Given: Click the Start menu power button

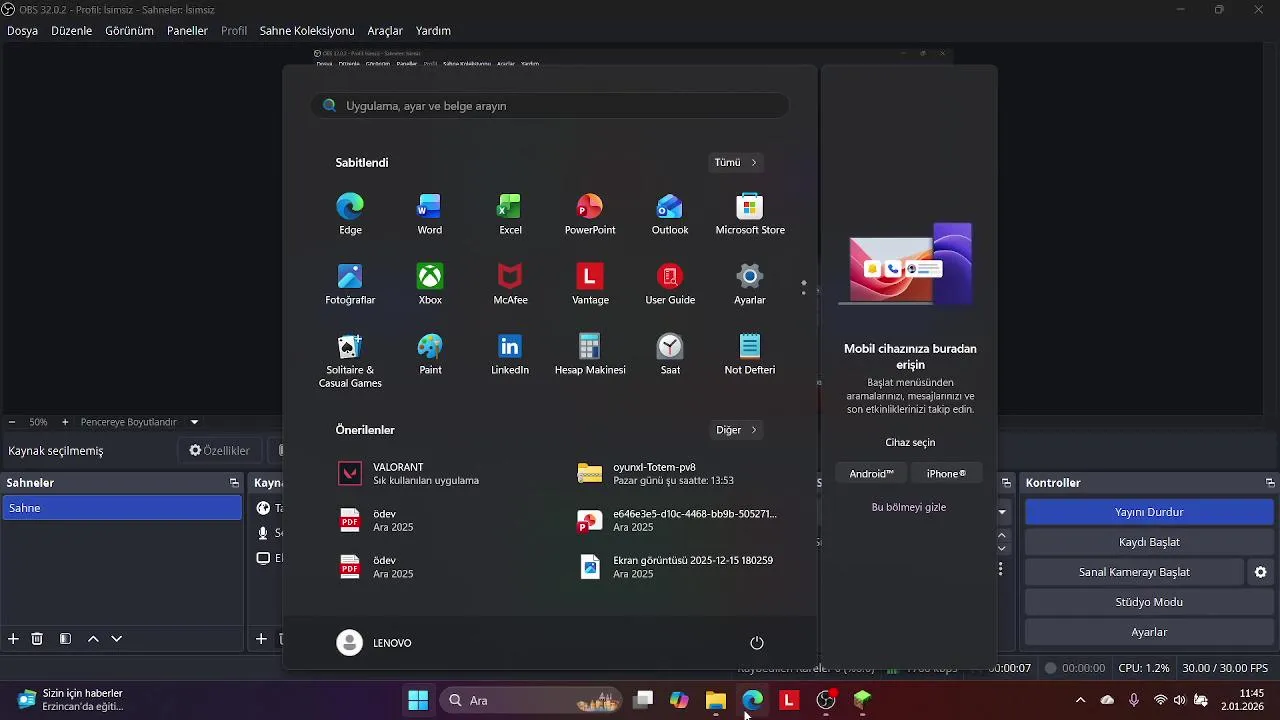Looking at the screenshot, I should point(757,643).
